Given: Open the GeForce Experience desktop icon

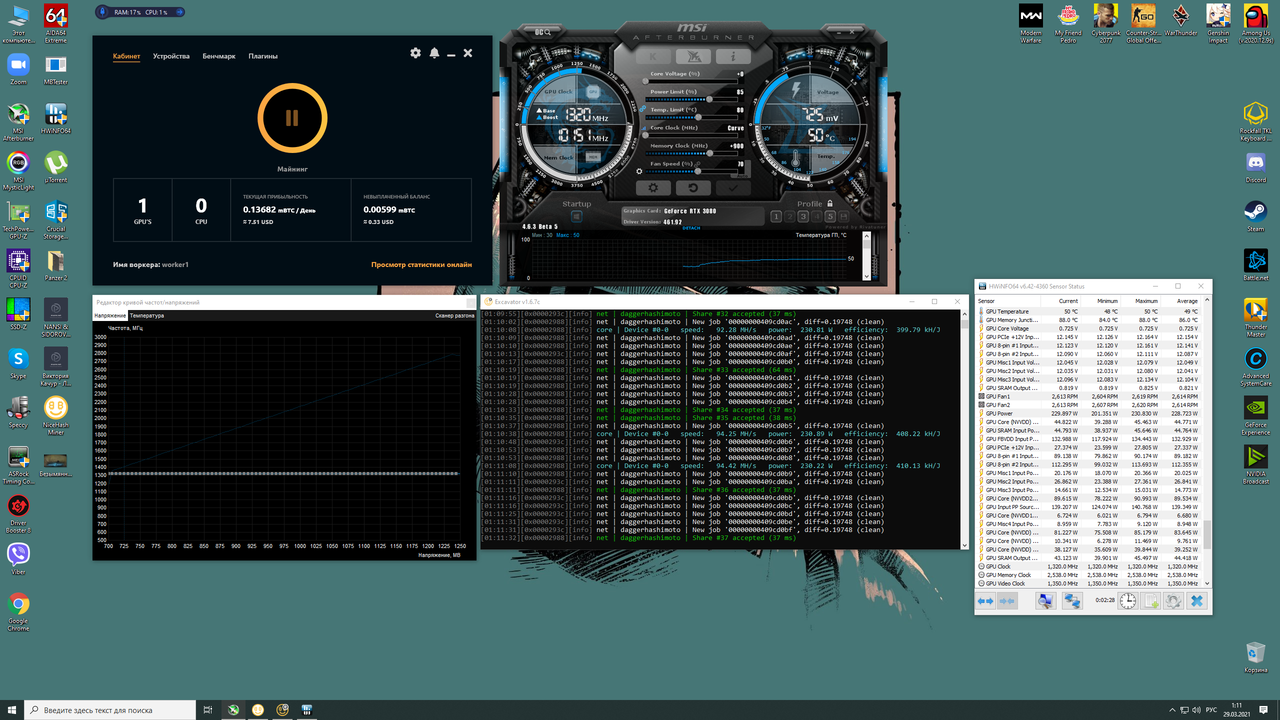Looking at the screenshot, I should (1256, 413).
